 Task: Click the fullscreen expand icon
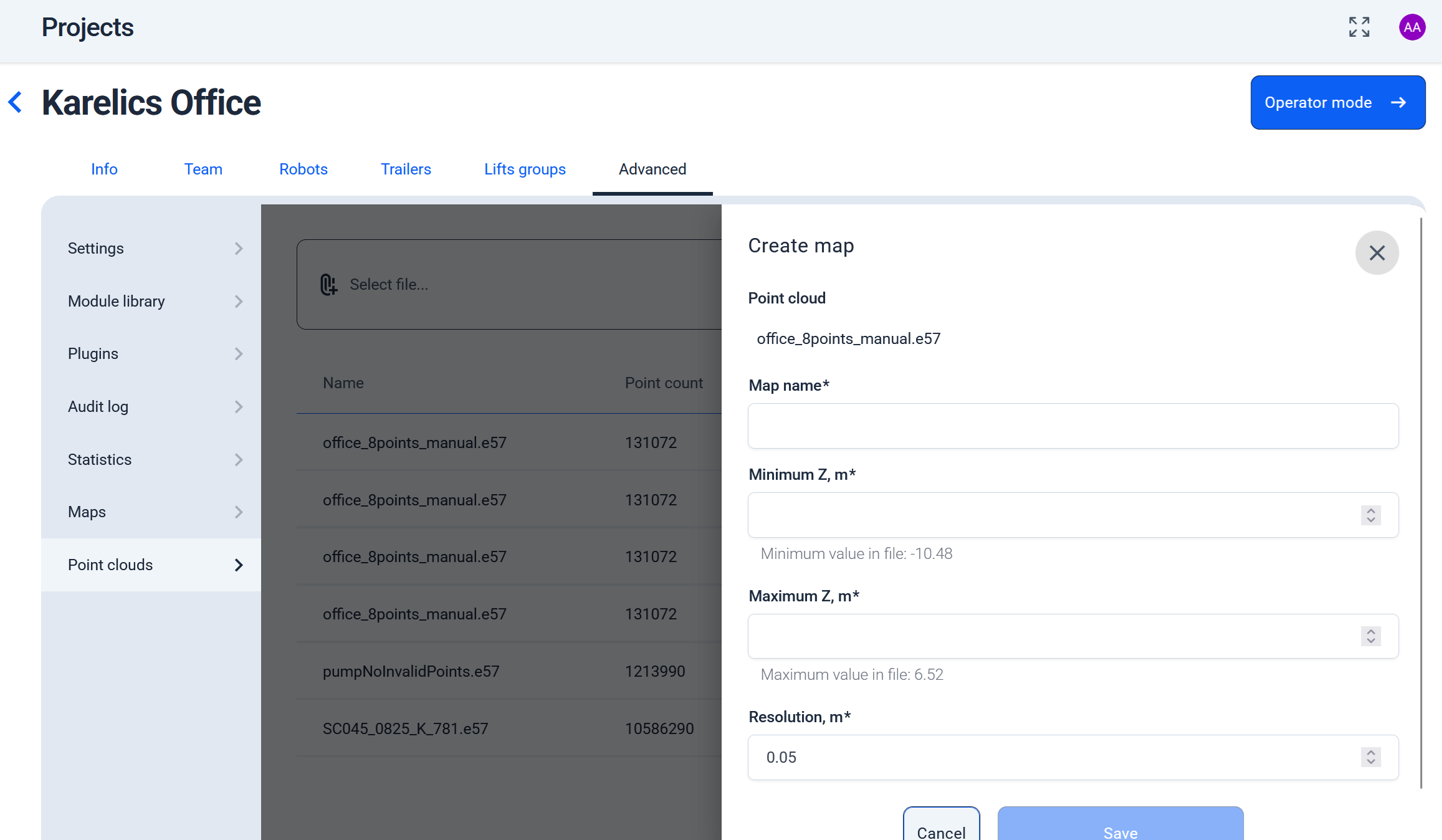1359,27
